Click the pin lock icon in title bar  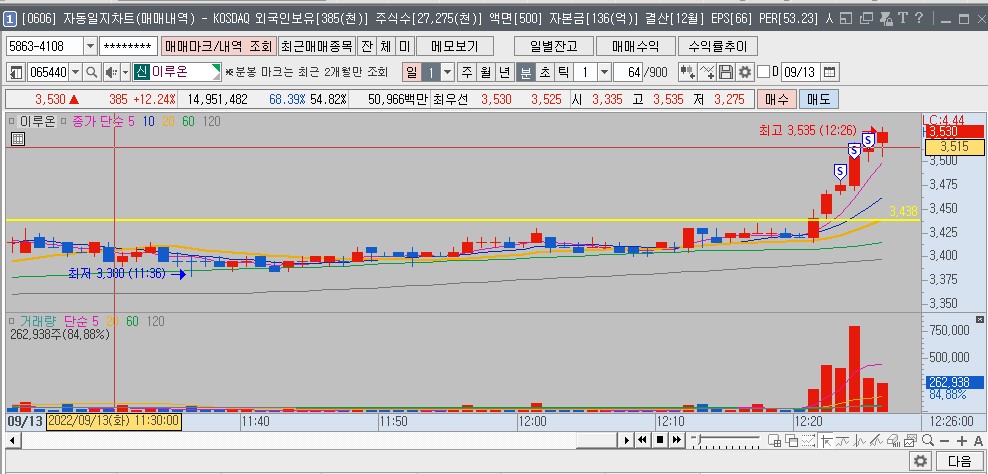pyautogui.click(x=885, y=18)
